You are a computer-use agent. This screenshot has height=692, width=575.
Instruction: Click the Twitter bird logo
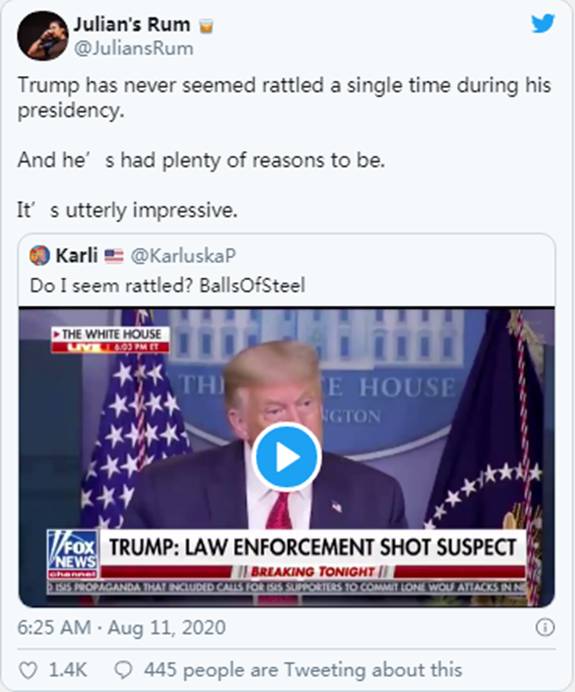542,23
